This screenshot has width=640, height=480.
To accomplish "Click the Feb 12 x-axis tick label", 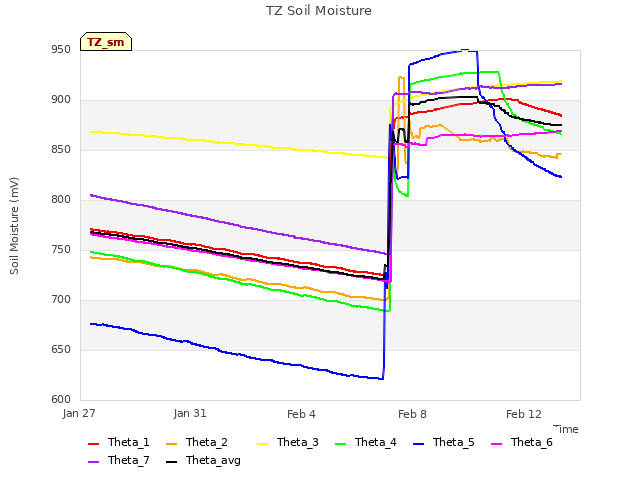I will (x=524, y=414).
